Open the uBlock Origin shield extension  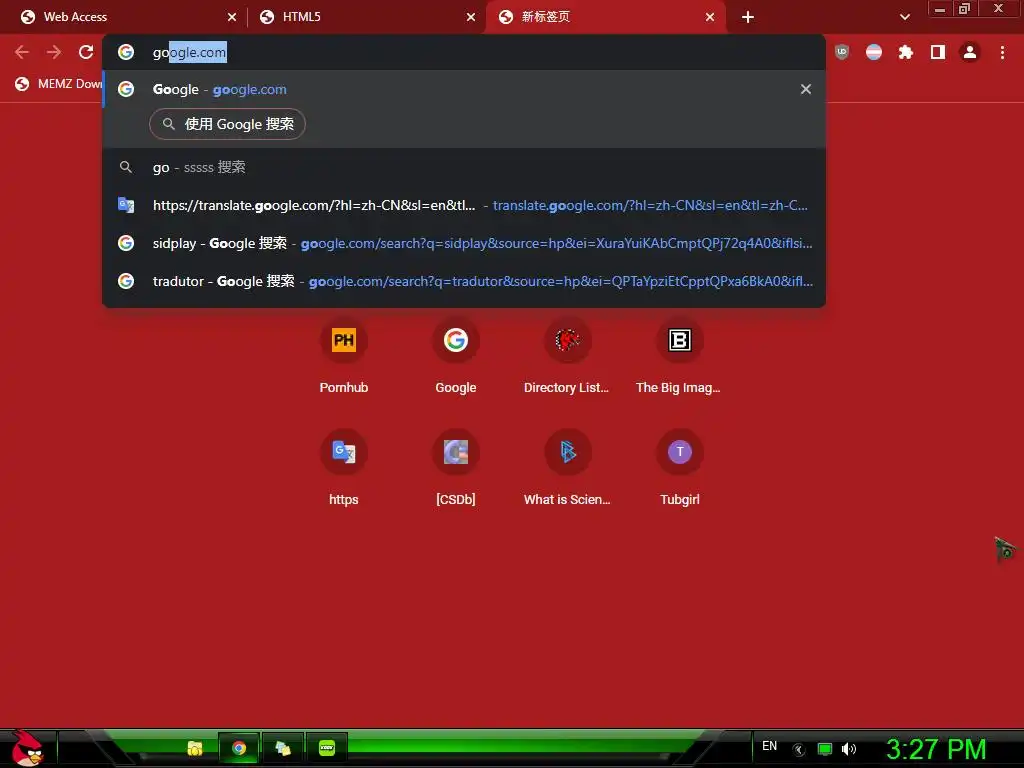842,52
